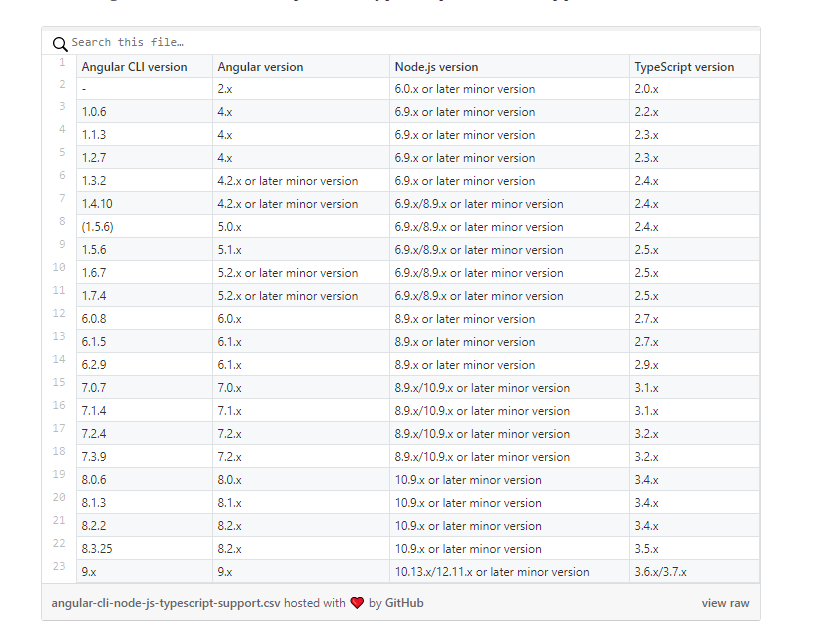Click CLI version cell '1.1.3'
This screenshot has height=644, width=813.
click(145, 135)
